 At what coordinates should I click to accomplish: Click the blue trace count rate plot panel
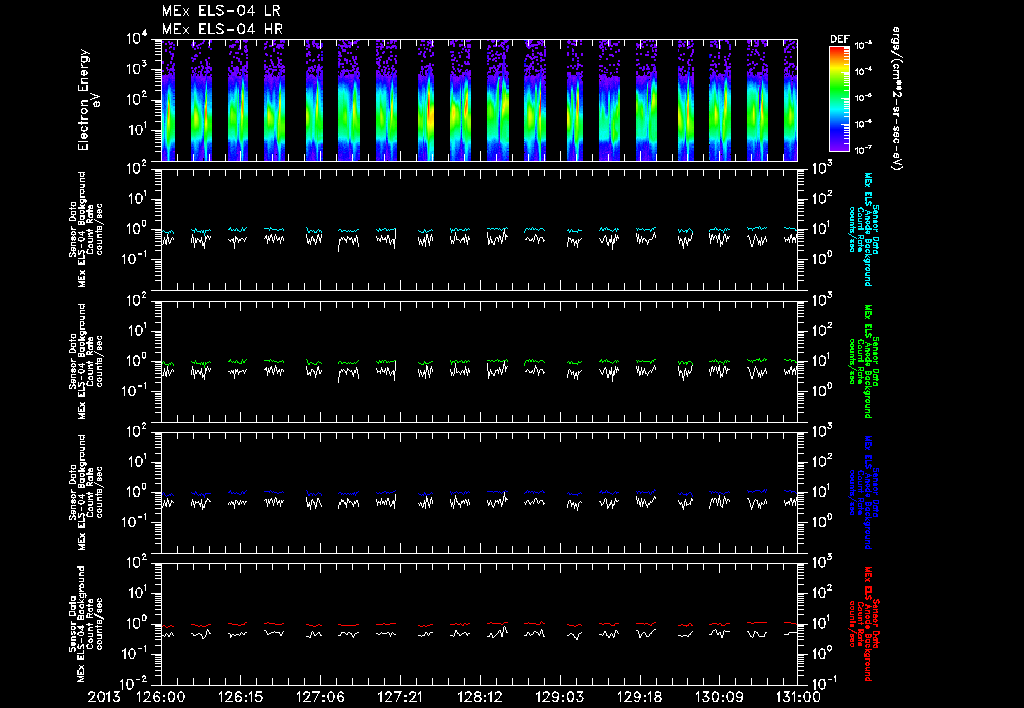pos(479,492)
